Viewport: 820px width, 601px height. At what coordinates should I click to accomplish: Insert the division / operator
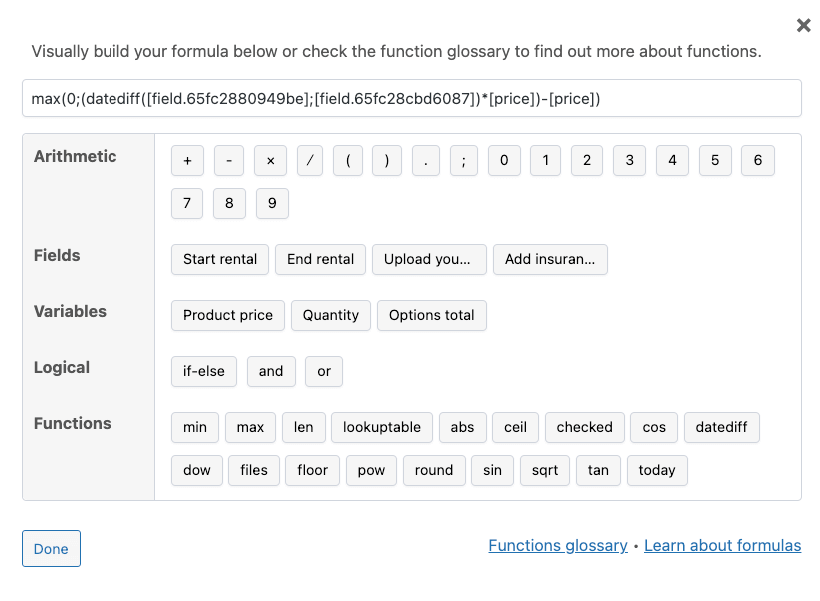coord(310,161)
